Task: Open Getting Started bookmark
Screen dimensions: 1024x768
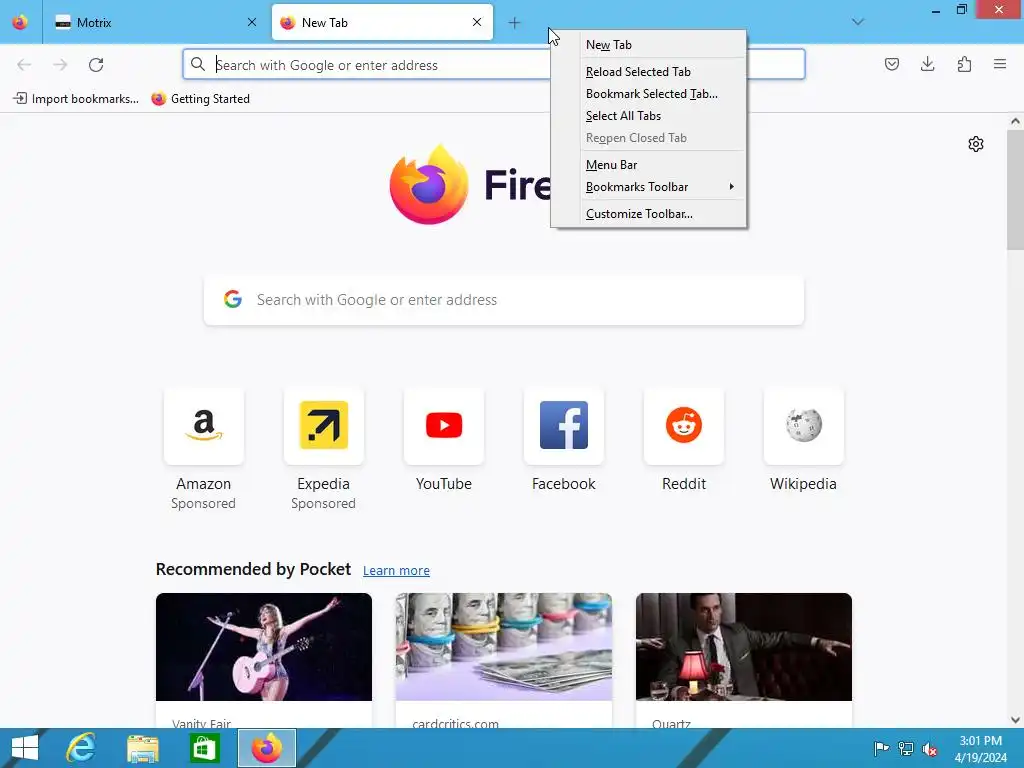Action: coord(200,99)
